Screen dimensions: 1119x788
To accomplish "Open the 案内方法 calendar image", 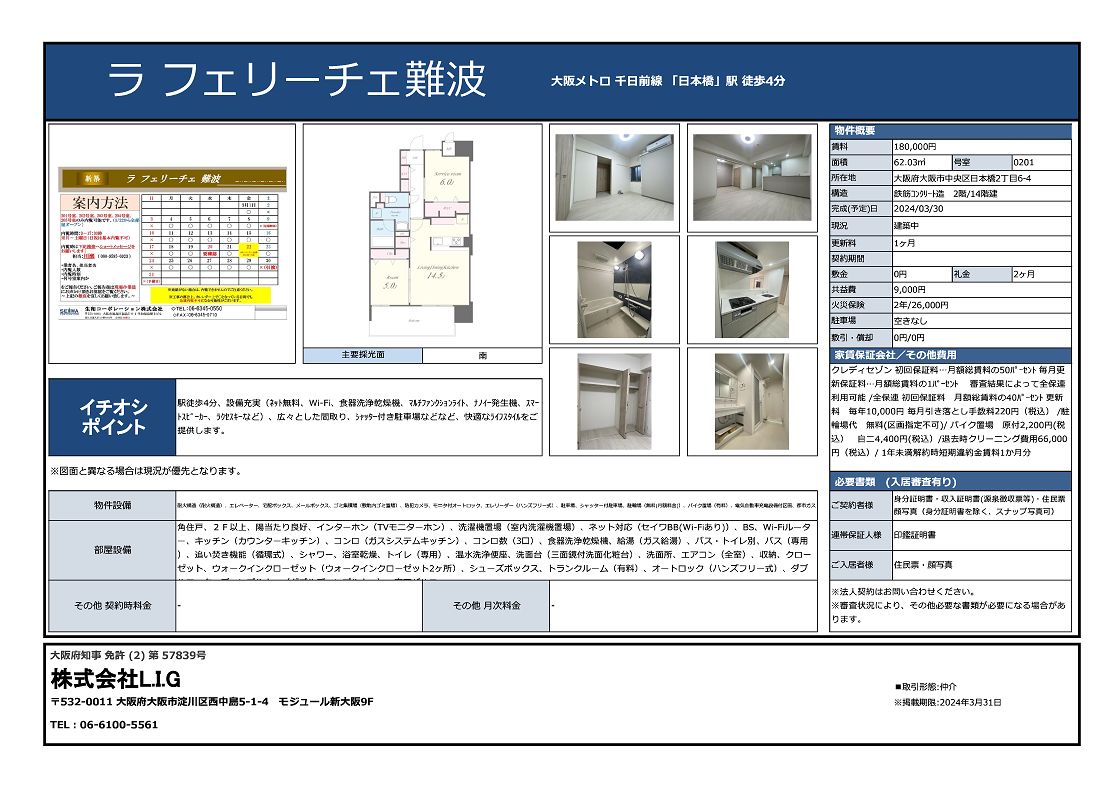I will (x=172, y=243).
